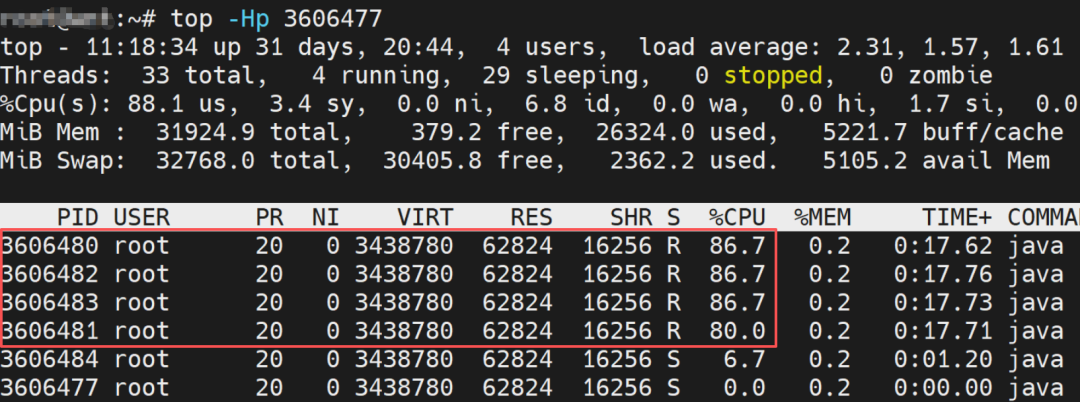Click '29 sleeping' threads count

(560, 76)
